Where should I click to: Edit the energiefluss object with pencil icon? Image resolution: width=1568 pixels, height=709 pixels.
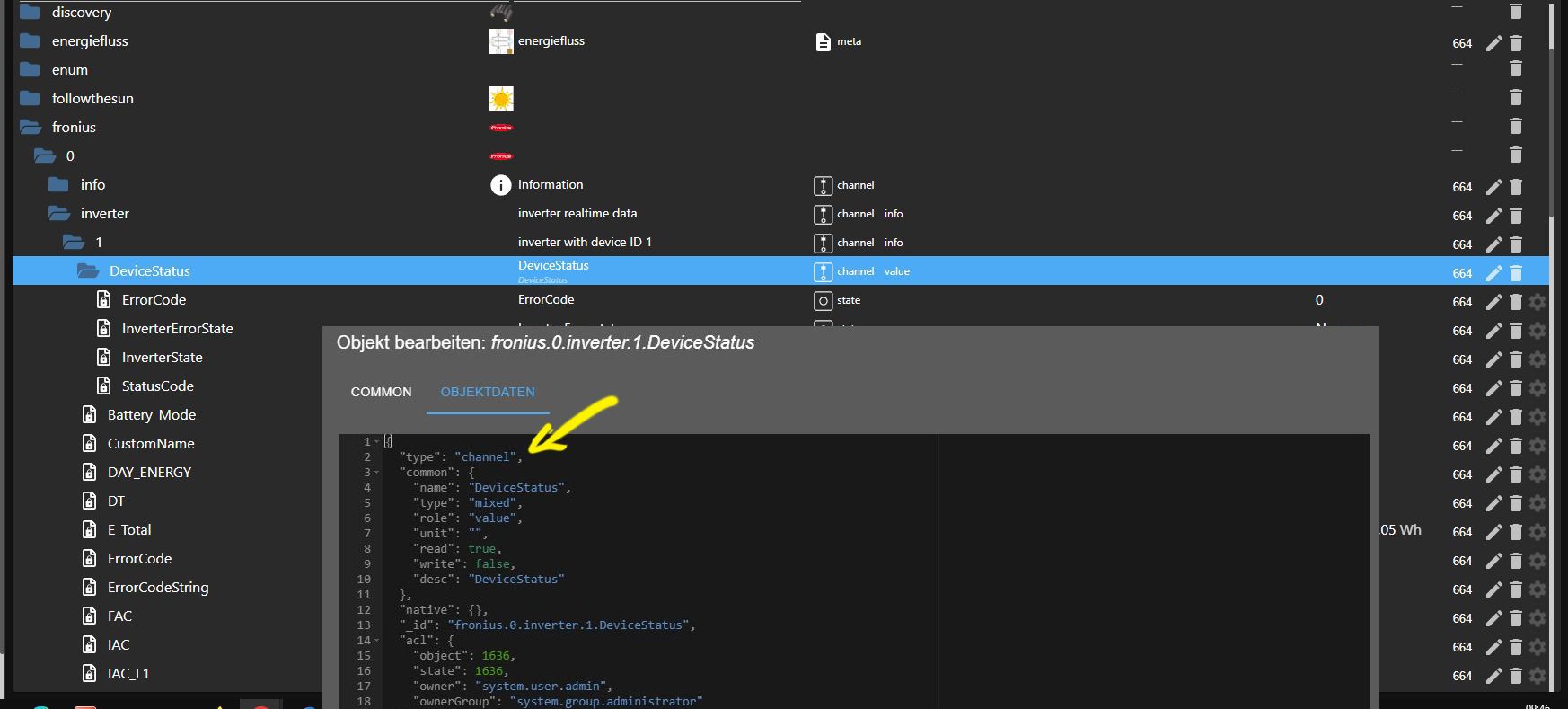point(1493,43)
